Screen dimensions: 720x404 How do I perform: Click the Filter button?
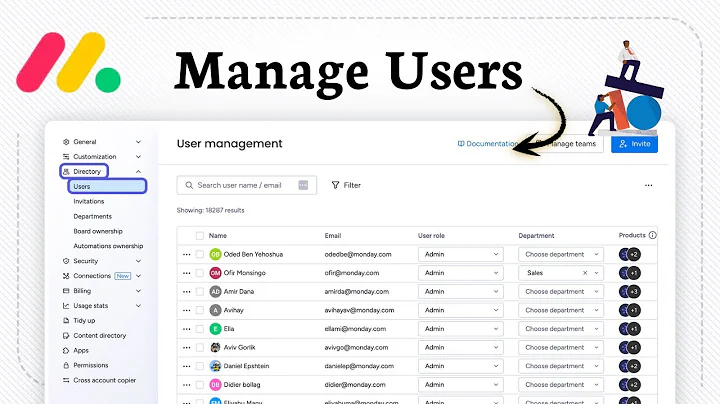pyautogui.click(x=346, y=185)
